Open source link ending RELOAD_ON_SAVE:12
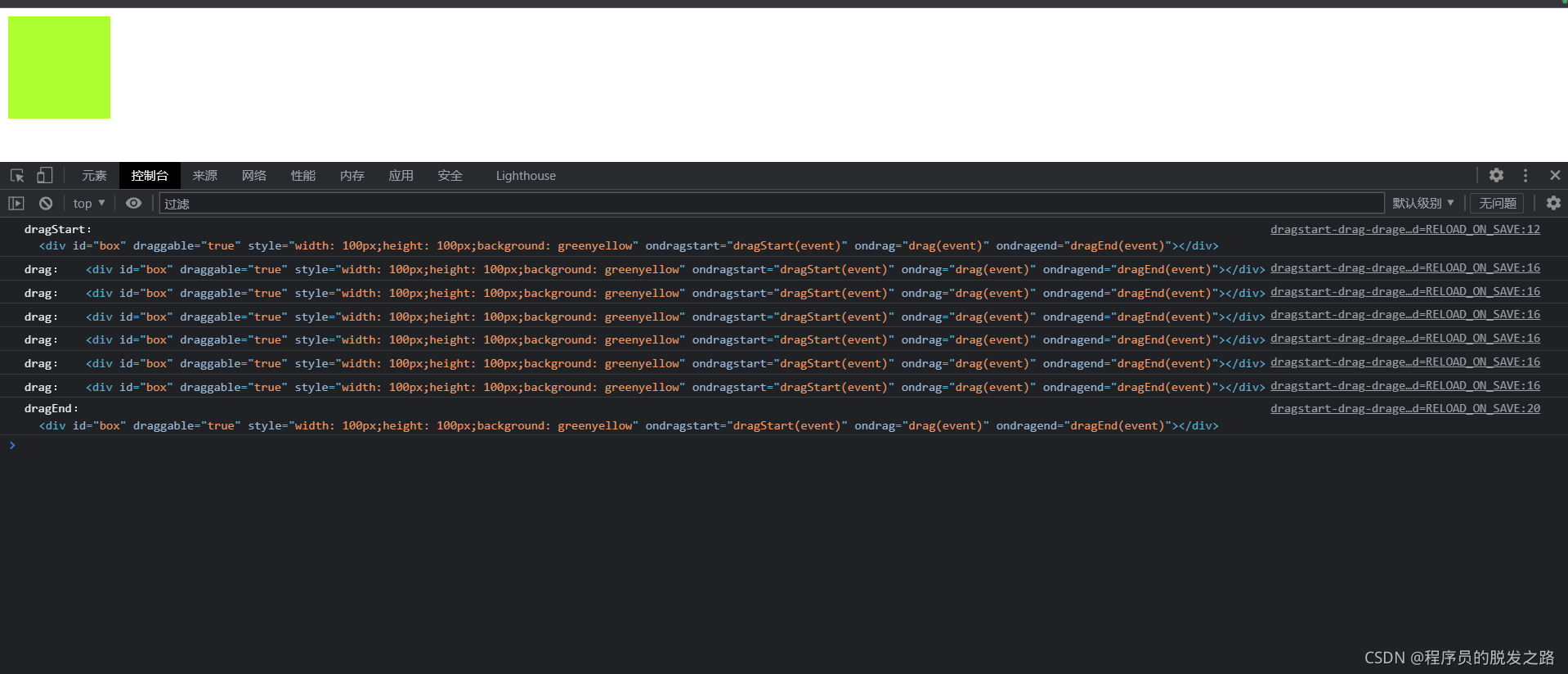The image size is (1568, 674). pyautogui.click(x=1405, y=229)
